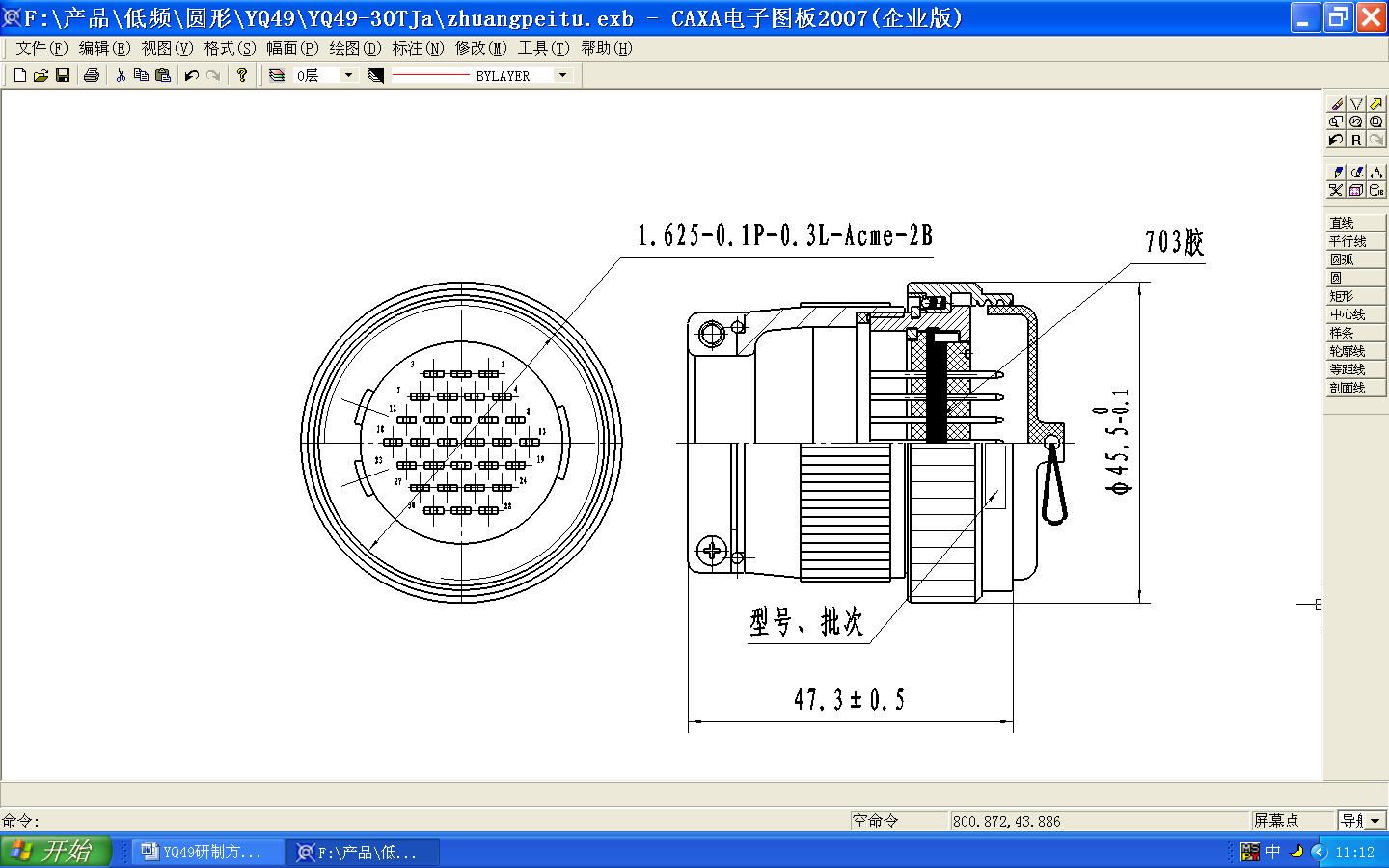The width and height of the screenshot is (1389, 868).
Task: Click the 等距线 offset line button
Action: [1355, 369]
